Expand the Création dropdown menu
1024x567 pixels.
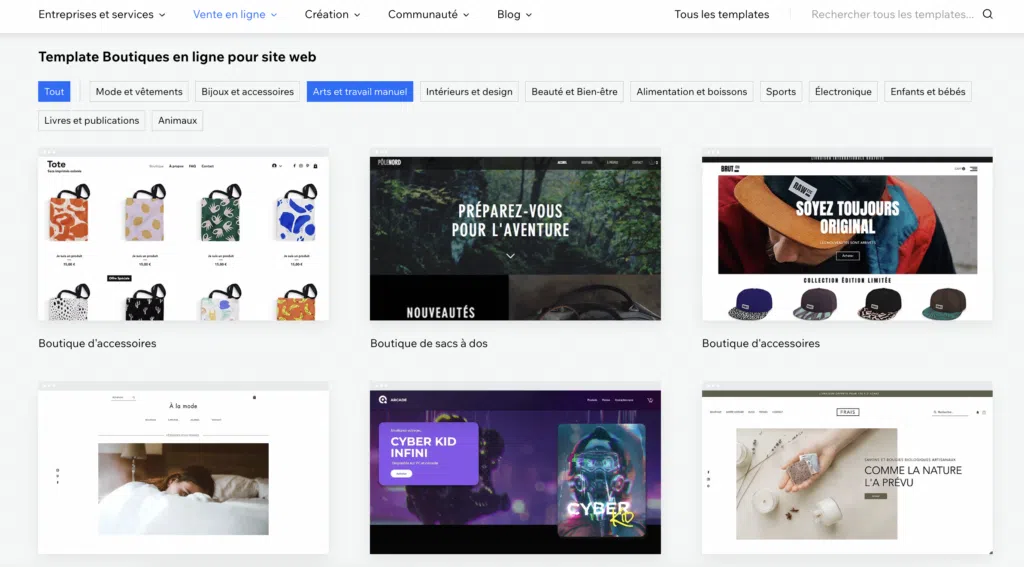click(334, 15)
